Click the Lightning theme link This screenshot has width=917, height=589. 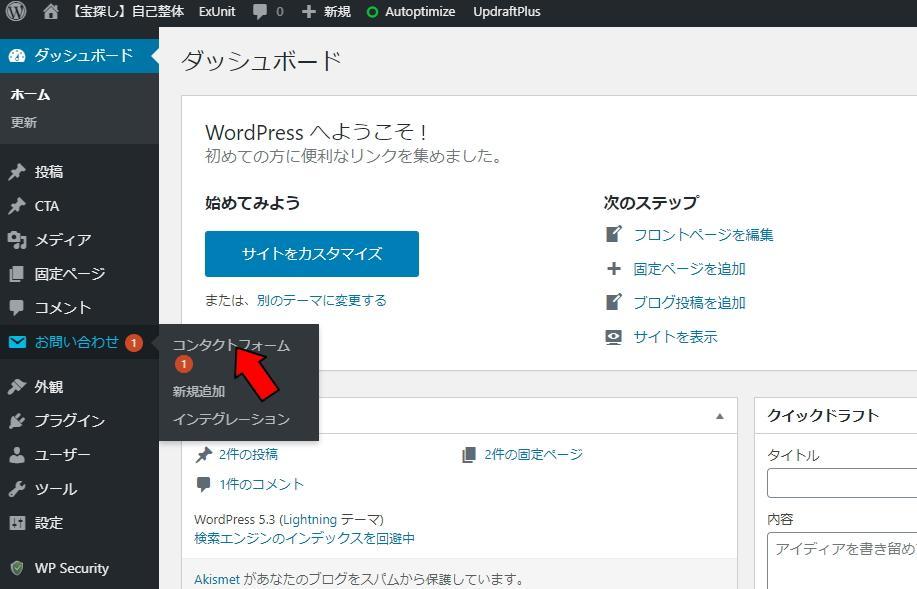310,519
